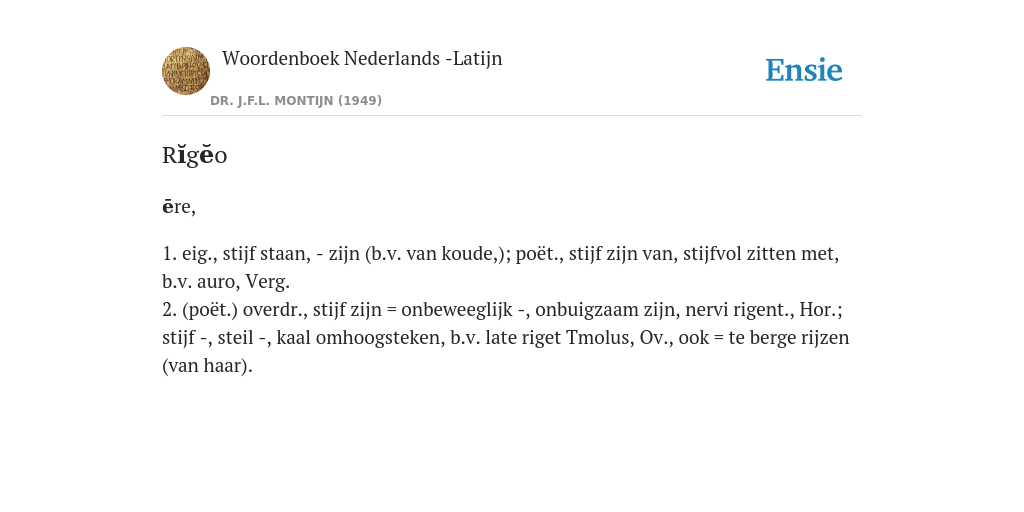
Task: Click the Rĭgĕo entry heading
Action: coord(195,155)
